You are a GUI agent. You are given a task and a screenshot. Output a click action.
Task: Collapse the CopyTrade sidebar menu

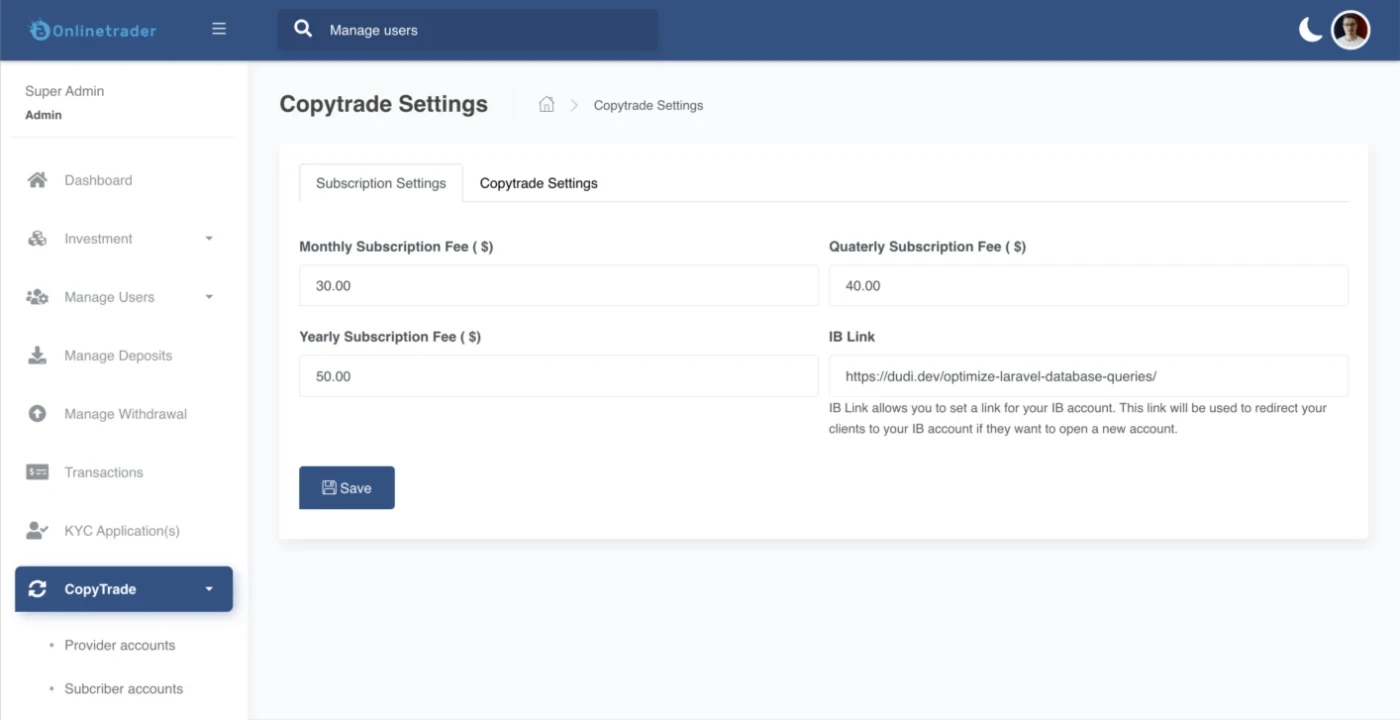[209, 589]
